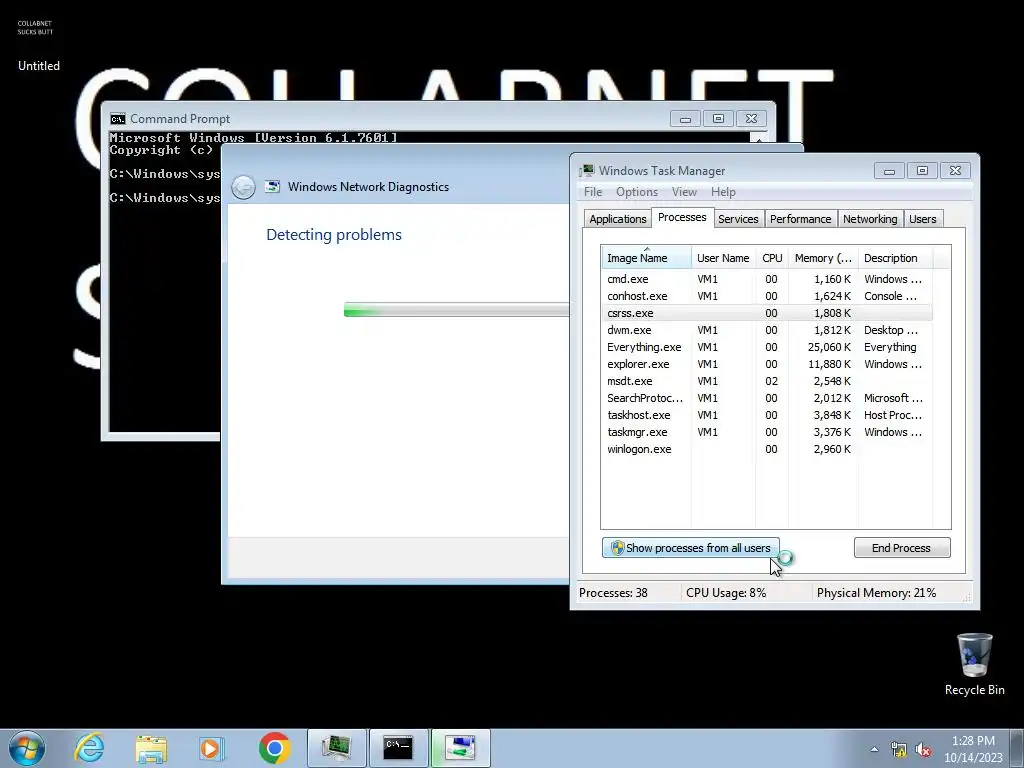Click the Detecting problems progress bar
The height and width of the screenshot is (768, 1024).
456,310
